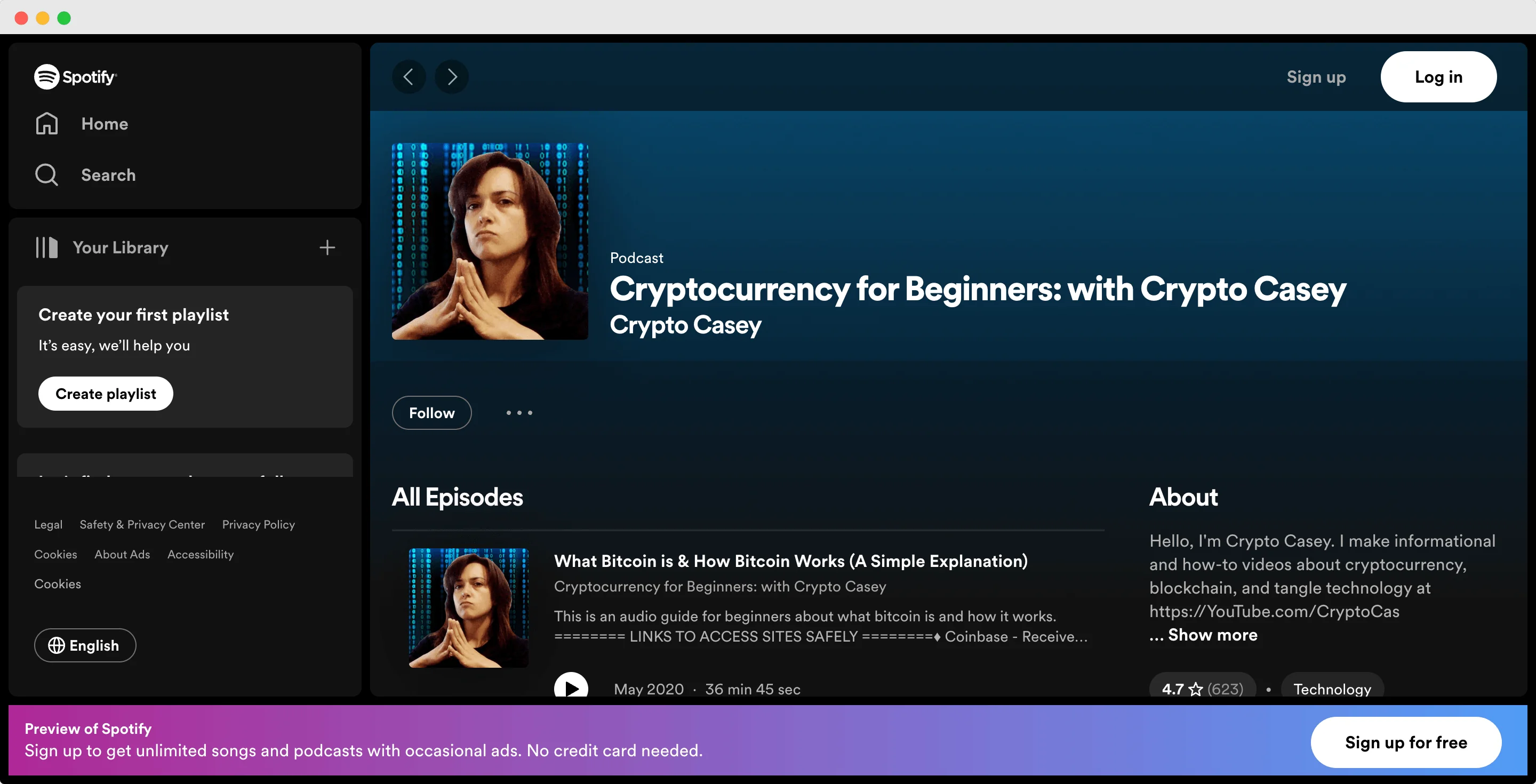Image resolution: width=1536 pixels, height=784 pixels.
Task: Click the Home navigation icon
Action: (x=46, y=123)
